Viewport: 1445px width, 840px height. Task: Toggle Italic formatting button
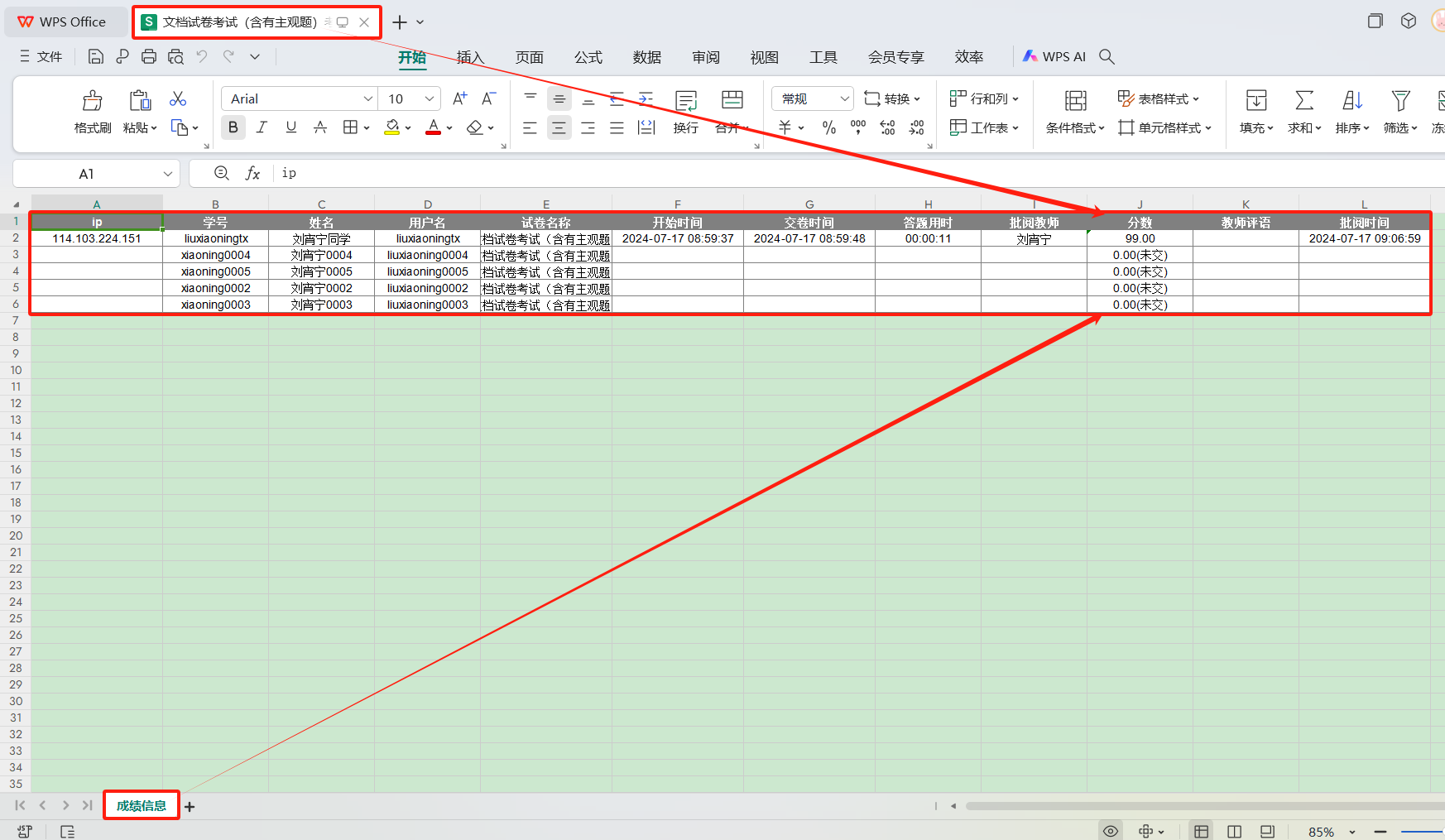tap(262, 127)
